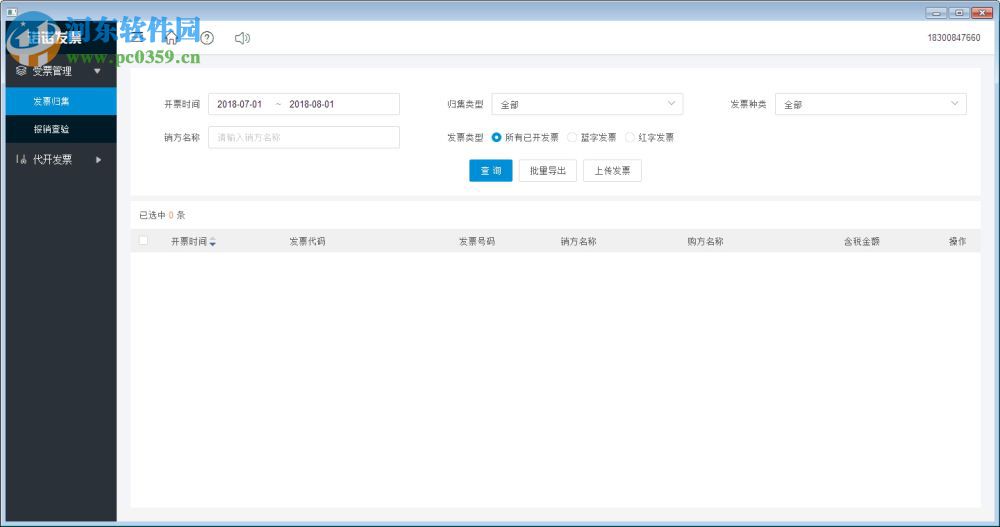
Task: Open the 发票归集 sidebar item
Action: click(x=61, y=101)
